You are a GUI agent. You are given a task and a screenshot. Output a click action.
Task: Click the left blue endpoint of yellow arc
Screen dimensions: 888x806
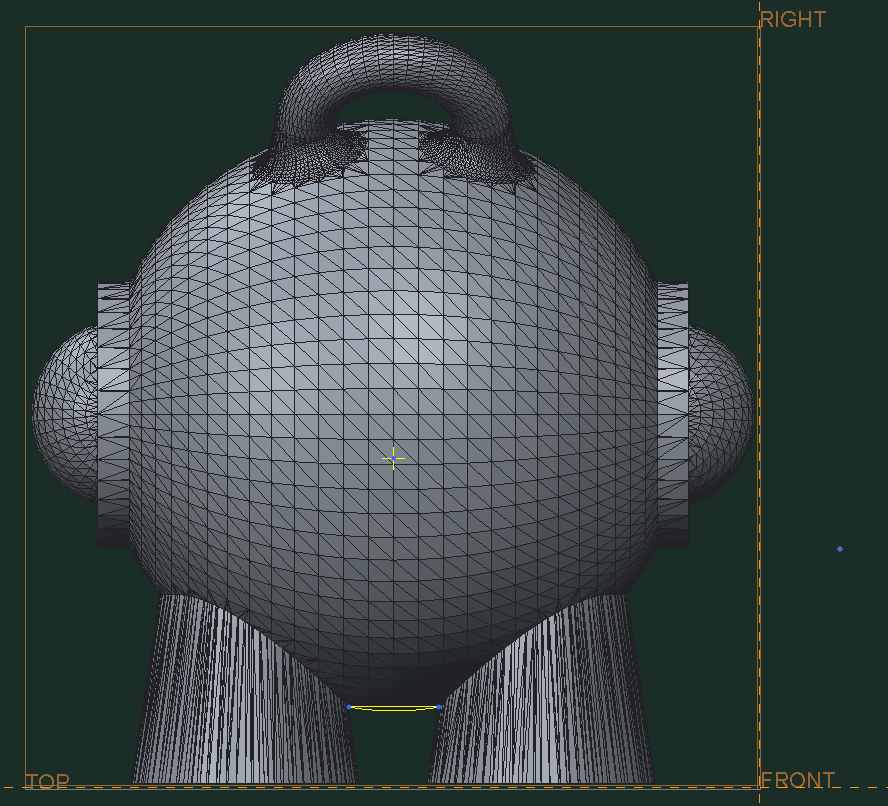coord(349,707)
